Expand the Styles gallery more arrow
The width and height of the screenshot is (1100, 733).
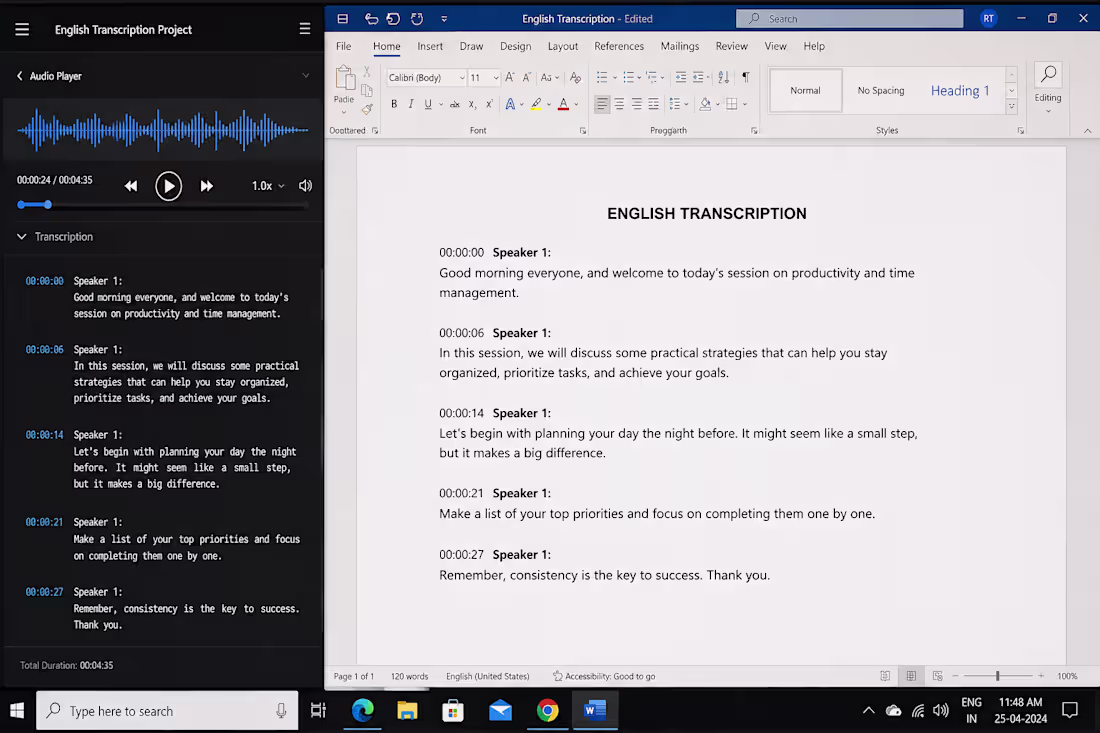pos(1012,107)
